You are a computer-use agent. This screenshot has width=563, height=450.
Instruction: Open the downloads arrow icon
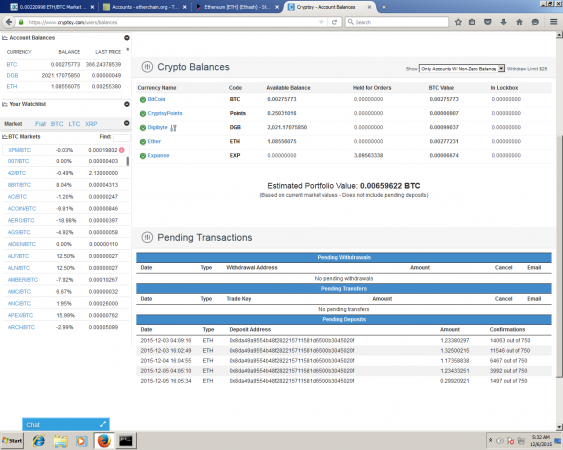[x=503, y=22]
